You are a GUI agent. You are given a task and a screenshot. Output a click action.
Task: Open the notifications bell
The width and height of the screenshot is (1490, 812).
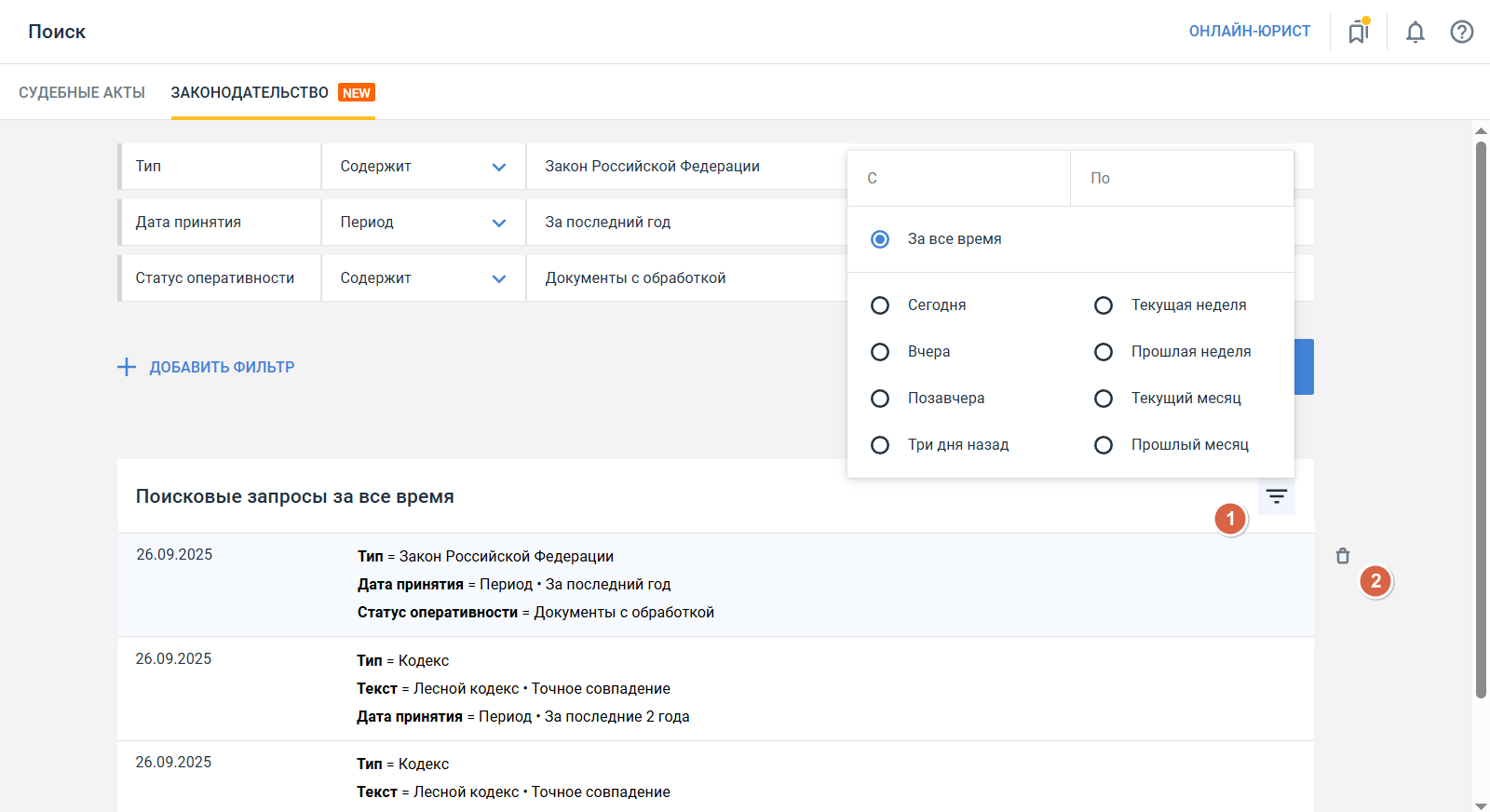pos(1415,33)
